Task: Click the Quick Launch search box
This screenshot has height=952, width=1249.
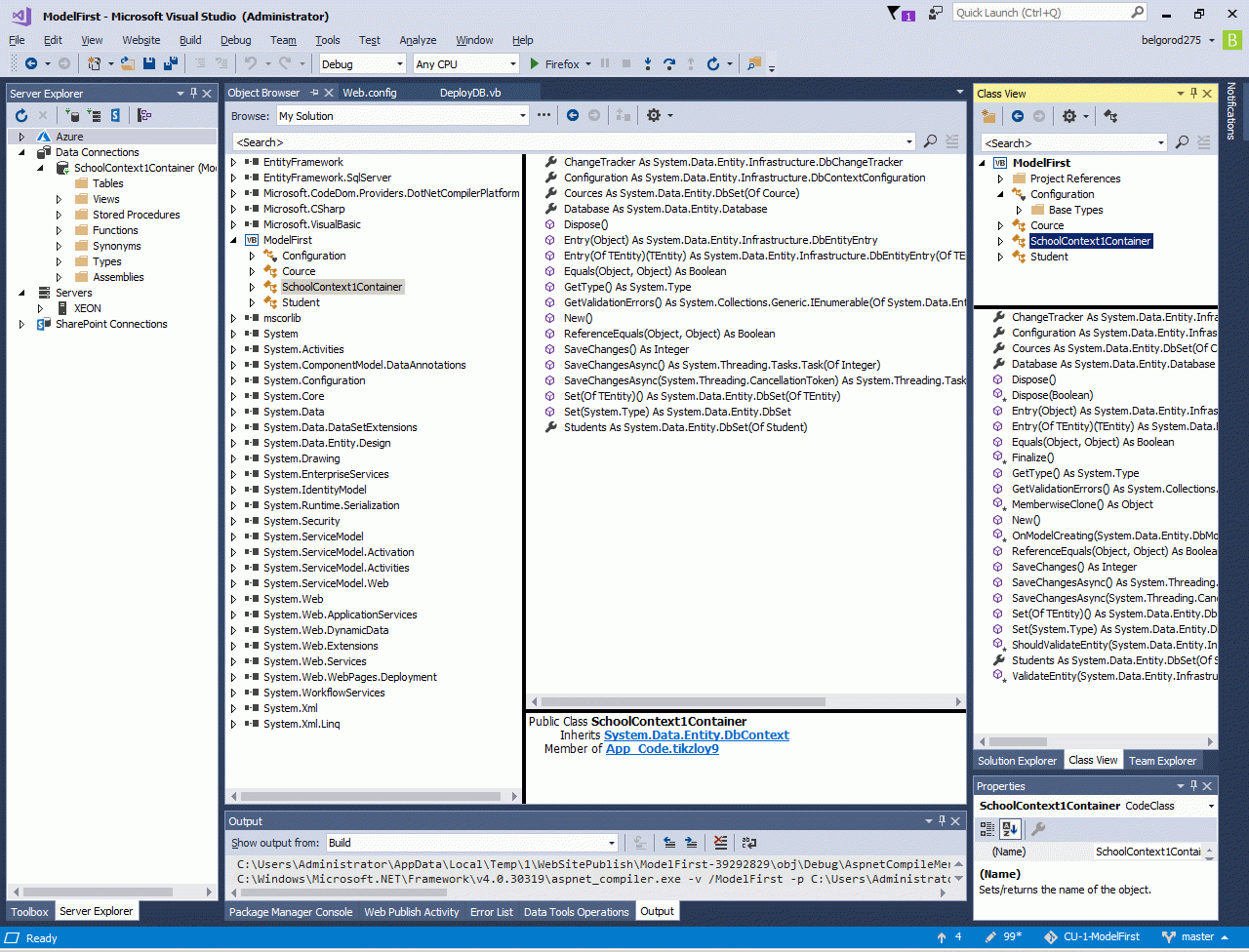Action: point(1050,13)
